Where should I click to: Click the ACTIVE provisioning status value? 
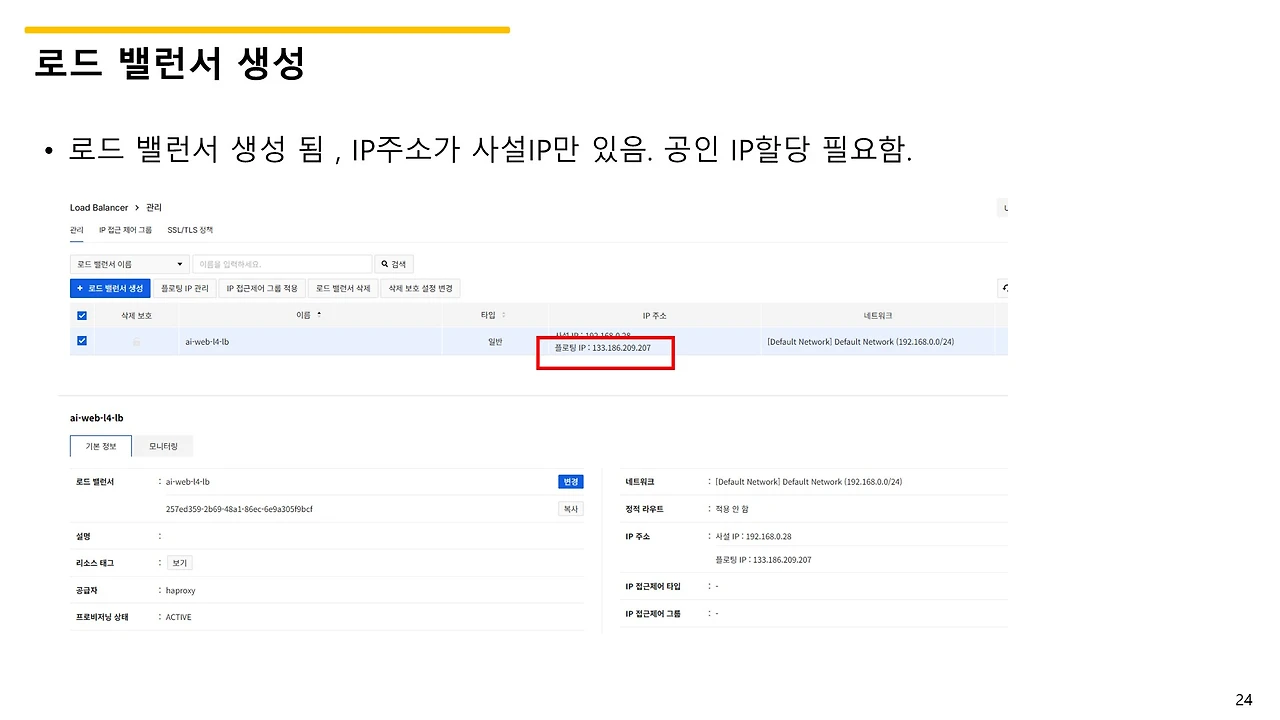tap(178, 617)
